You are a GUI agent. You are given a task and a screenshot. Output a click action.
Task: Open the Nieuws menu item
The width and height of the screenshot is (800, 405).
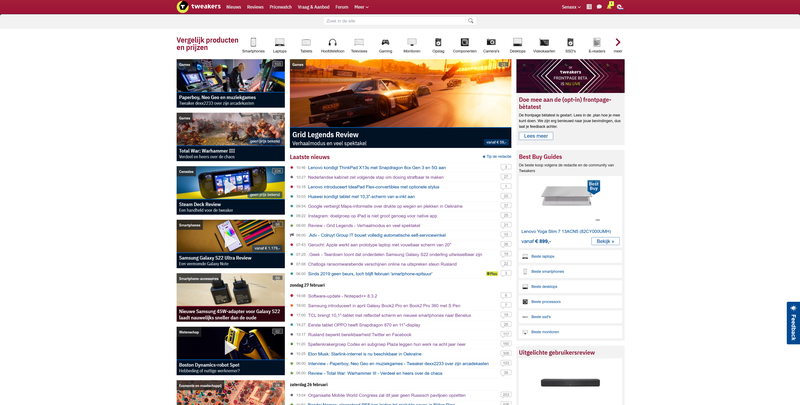234,7
